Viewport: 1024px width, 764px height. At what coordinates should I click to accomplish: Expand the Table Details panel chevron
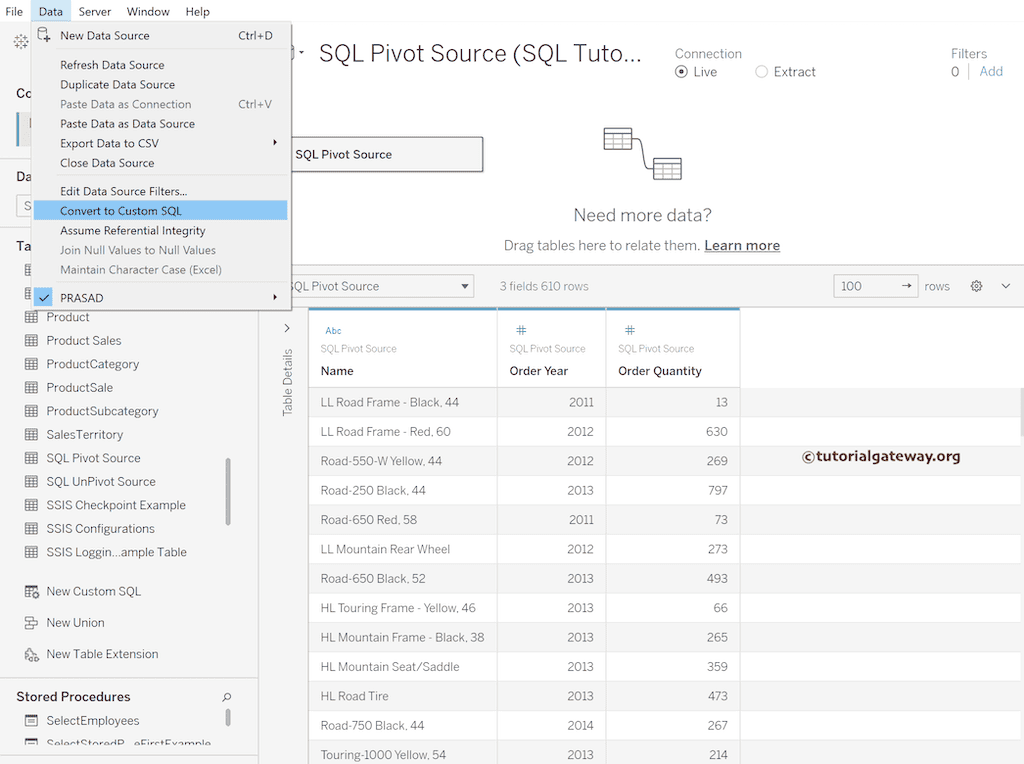[287, 328]
